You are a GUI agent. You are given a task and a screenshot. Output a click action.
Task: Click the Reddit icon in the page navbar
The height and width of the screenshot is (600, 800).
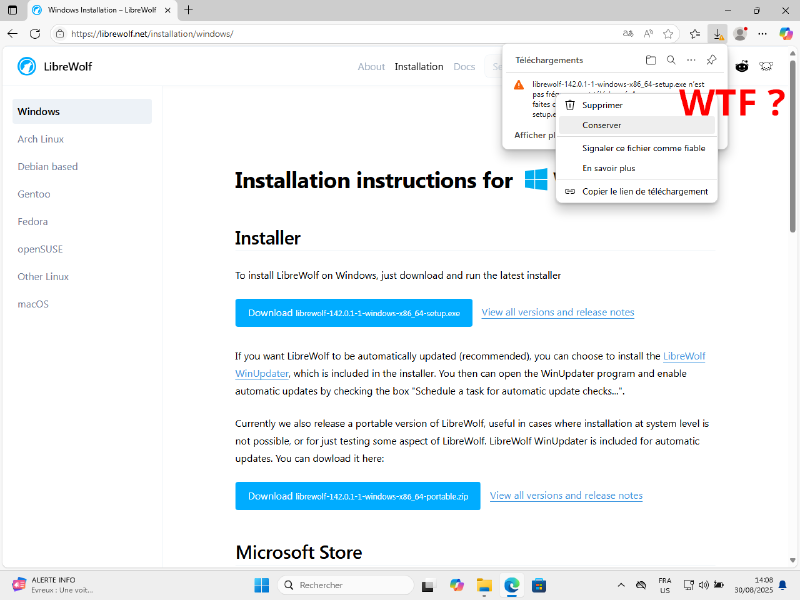point(742,66)
